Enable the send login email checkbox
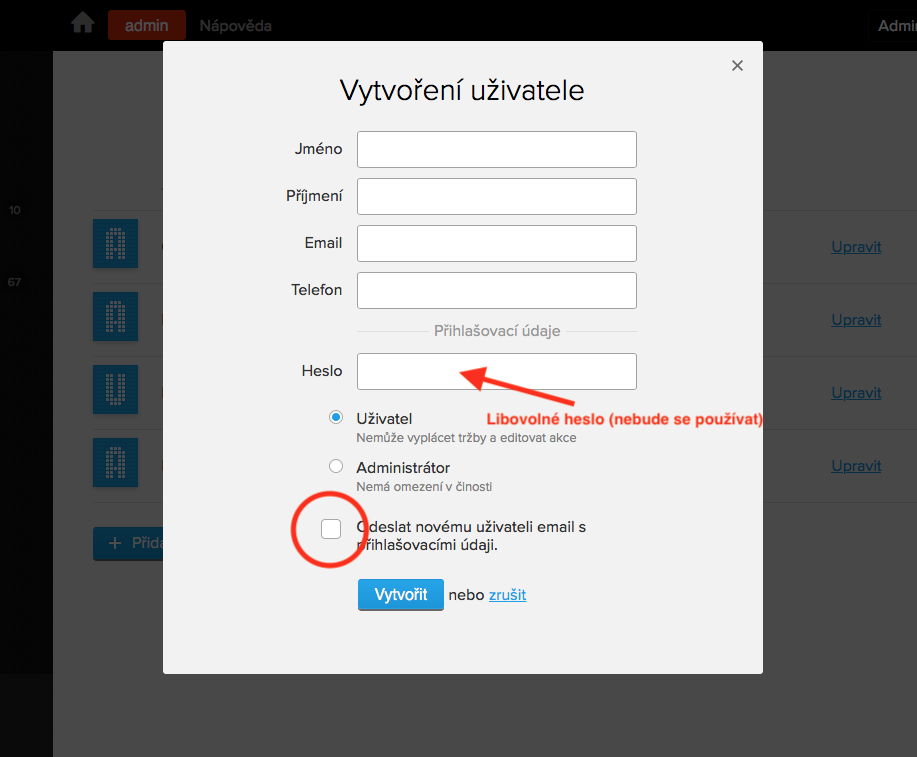917x757 pixels. 331,529
